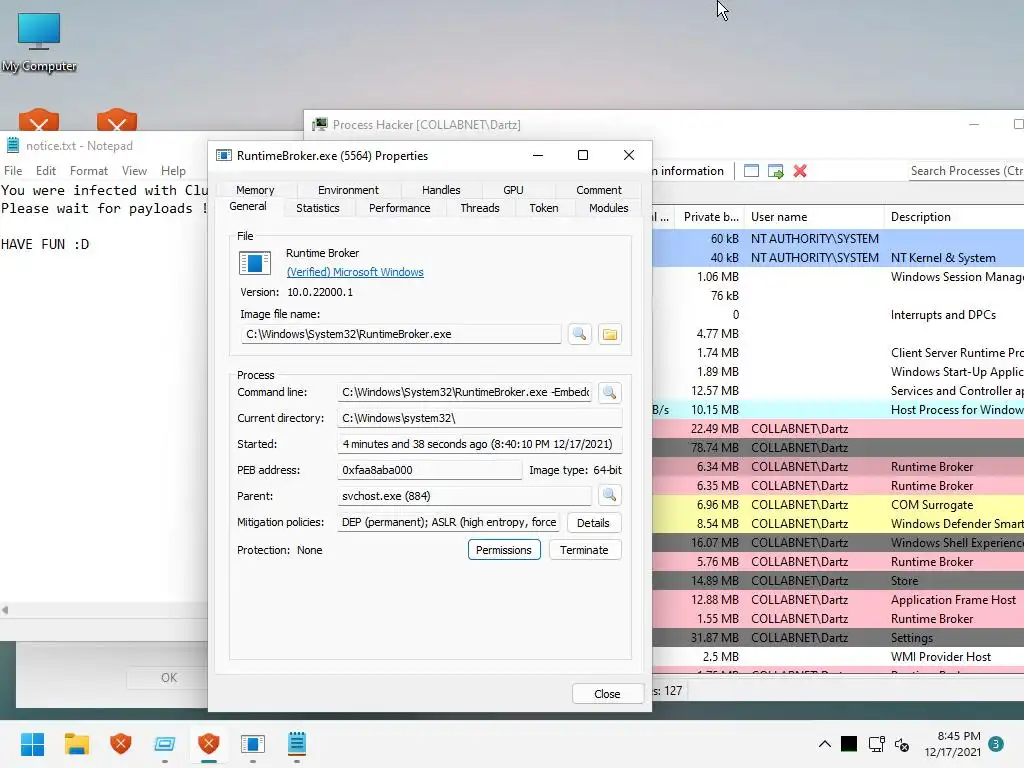This screenshot has height=768, width=1024.
Task: Open the muted volume tray icon
Action: pos(902,744)
